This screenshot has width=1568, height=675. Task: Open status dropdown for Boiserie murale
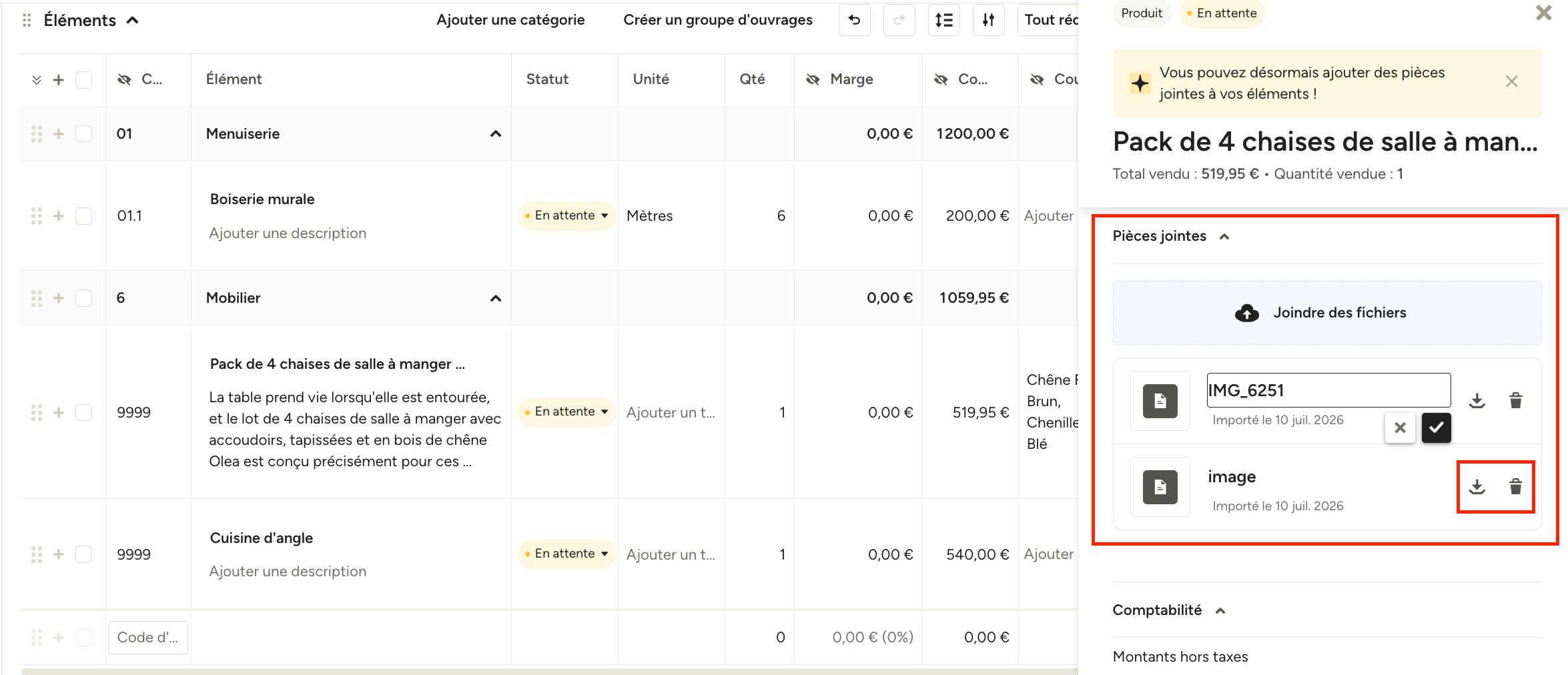[x=566, y=216]
